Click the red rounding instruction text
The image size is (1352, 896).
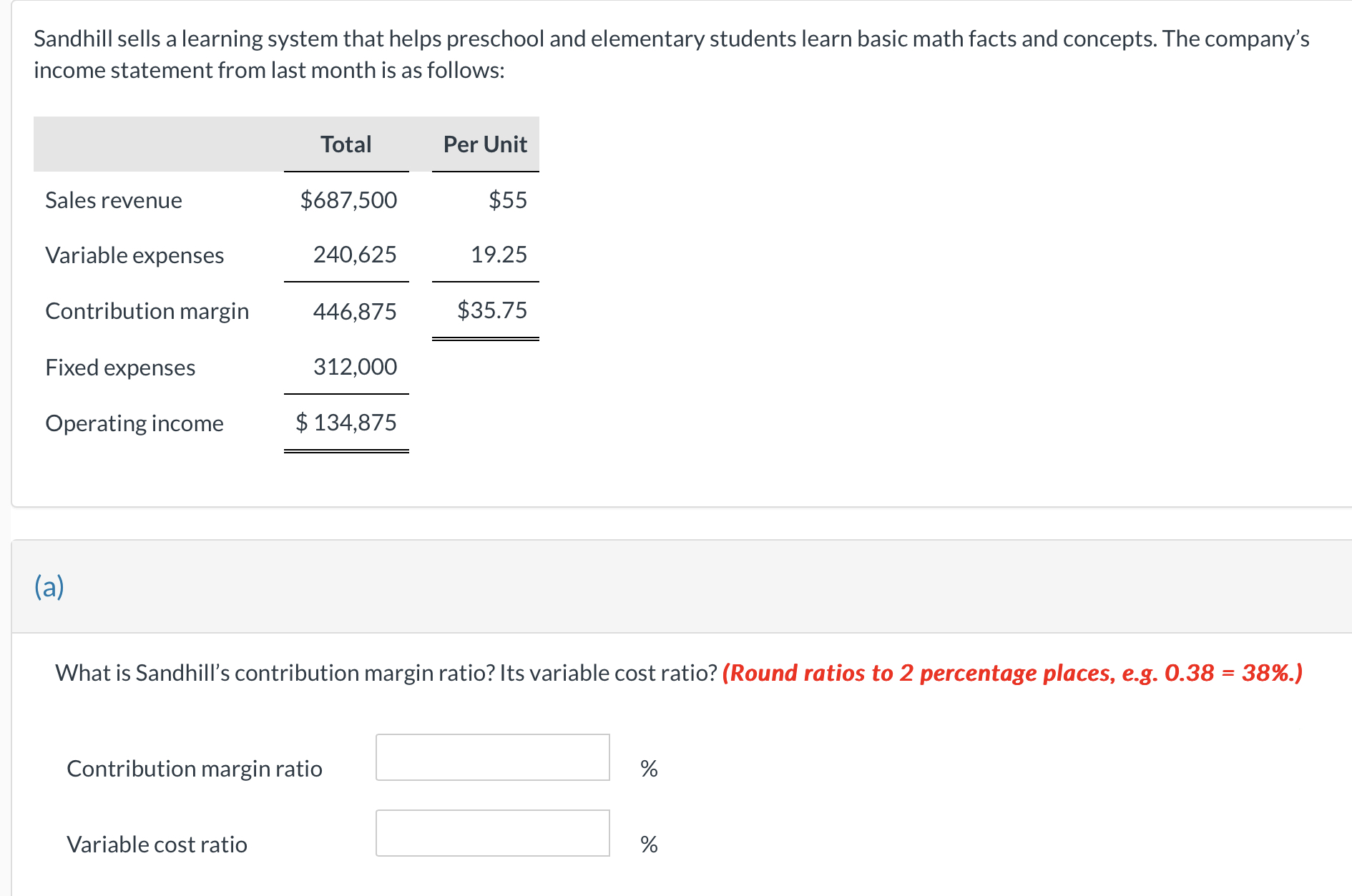point(1012,673)
